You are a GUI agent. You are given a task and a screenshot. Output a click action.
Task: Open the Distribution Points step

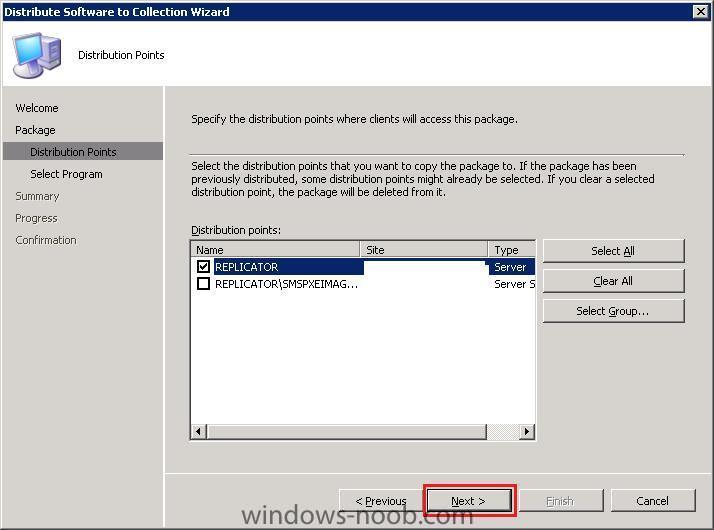(x=83, y=152)
